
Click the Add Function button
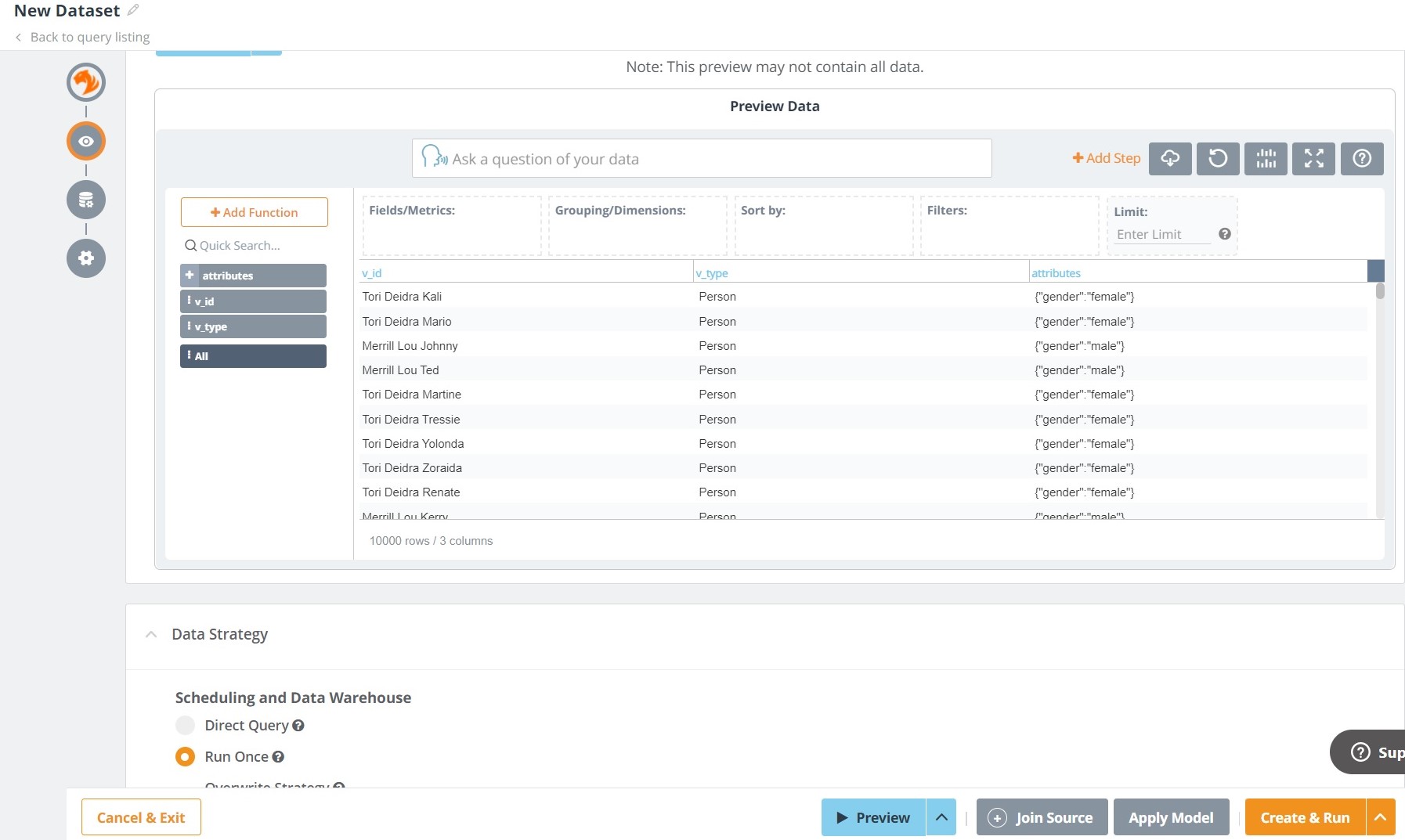tap(254, 212)
